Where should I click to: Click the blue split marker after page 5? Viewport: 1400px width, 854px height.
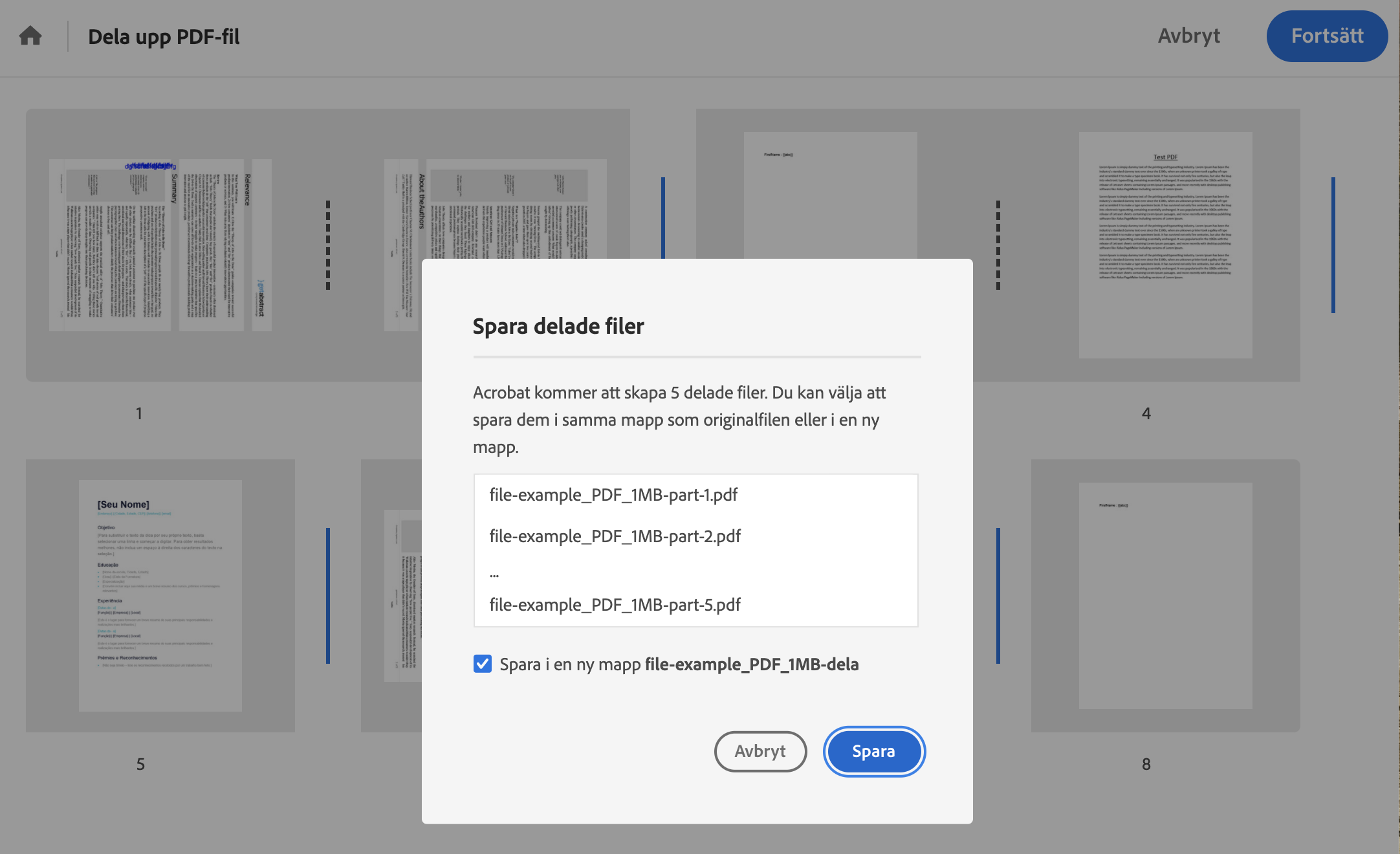(x=328, y=596)
